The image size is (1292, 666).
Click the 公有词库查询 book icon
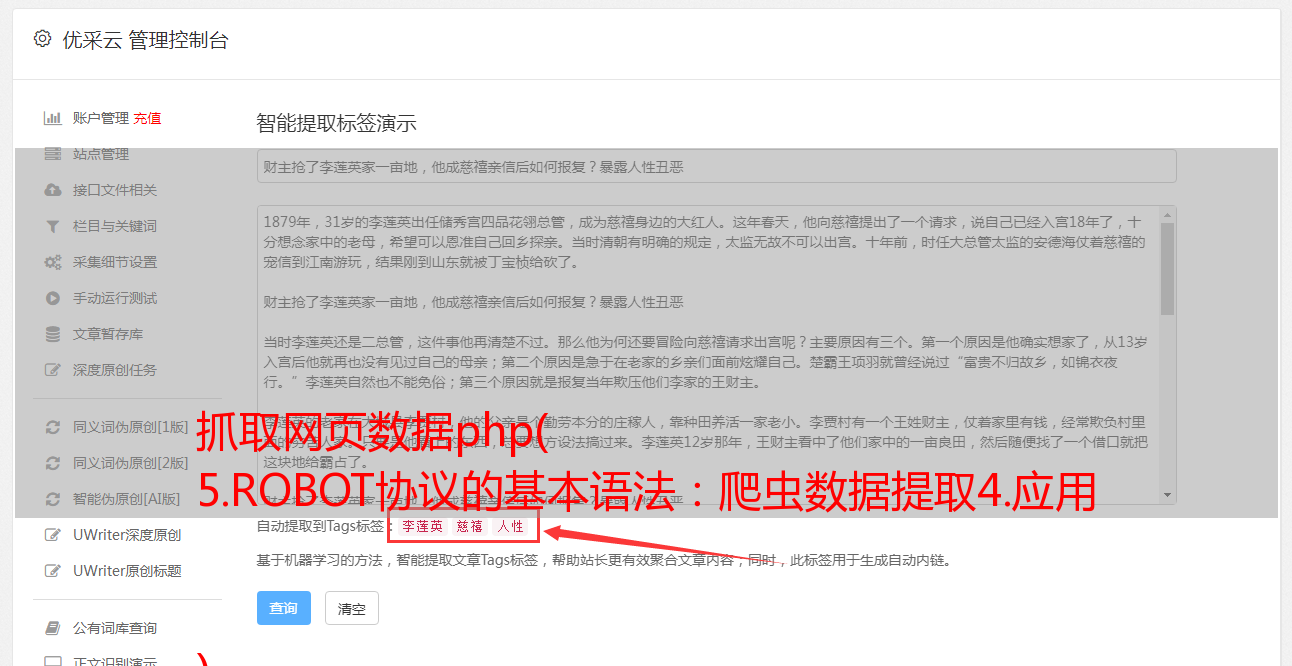coord(53,628)
